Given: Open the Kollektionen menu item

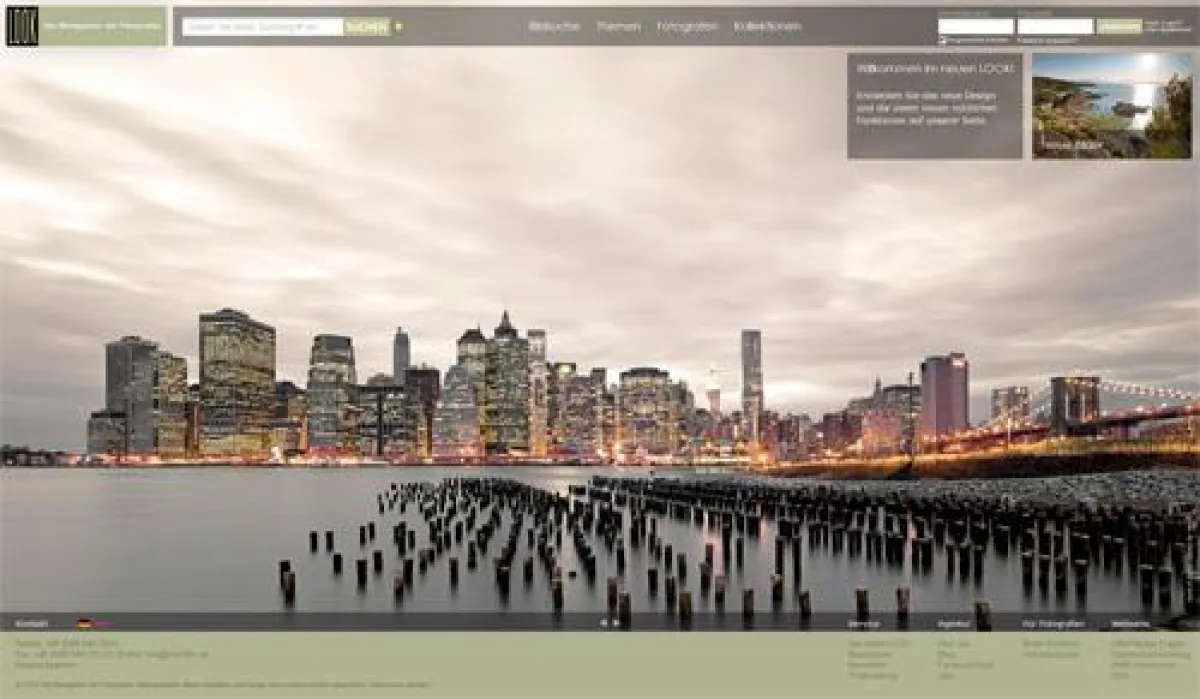Looking at the screenshot, I should pos(767,27).
